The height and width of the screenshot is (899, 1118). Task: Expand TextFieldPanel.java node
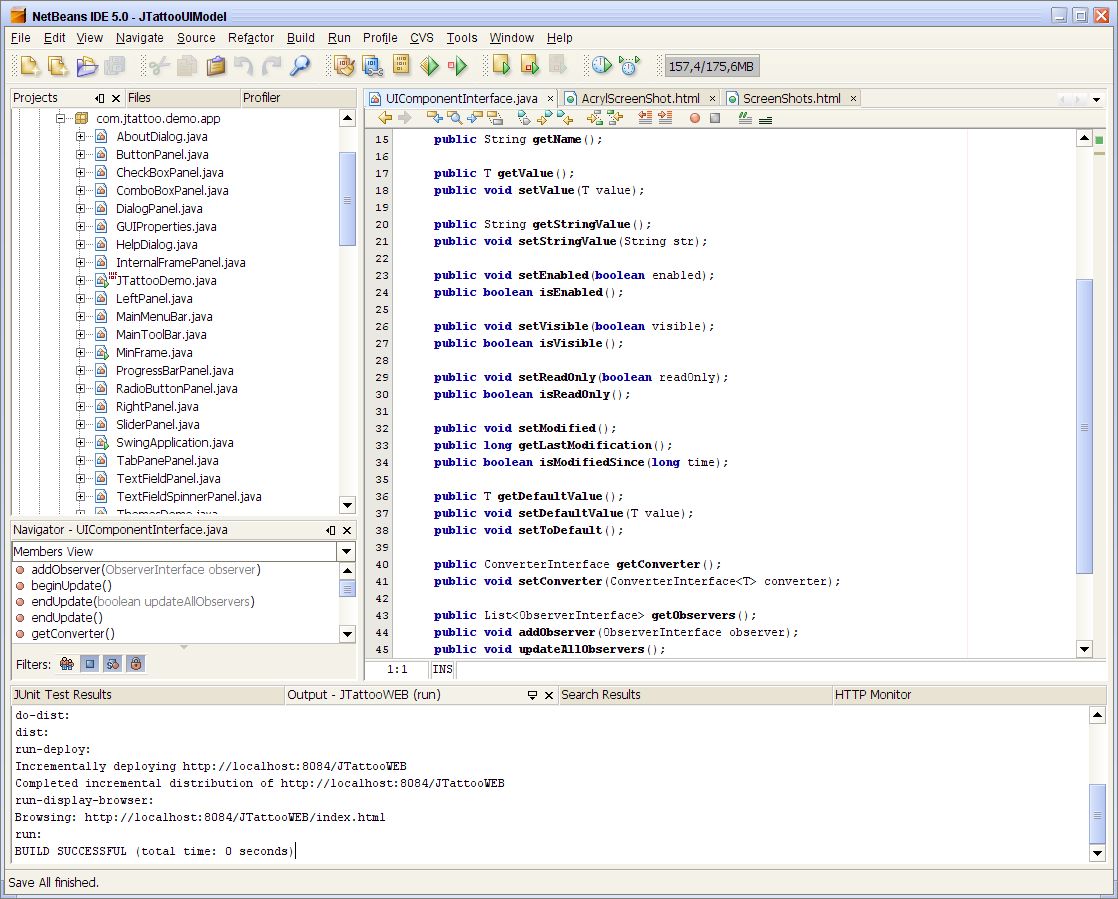coord(81,478)
